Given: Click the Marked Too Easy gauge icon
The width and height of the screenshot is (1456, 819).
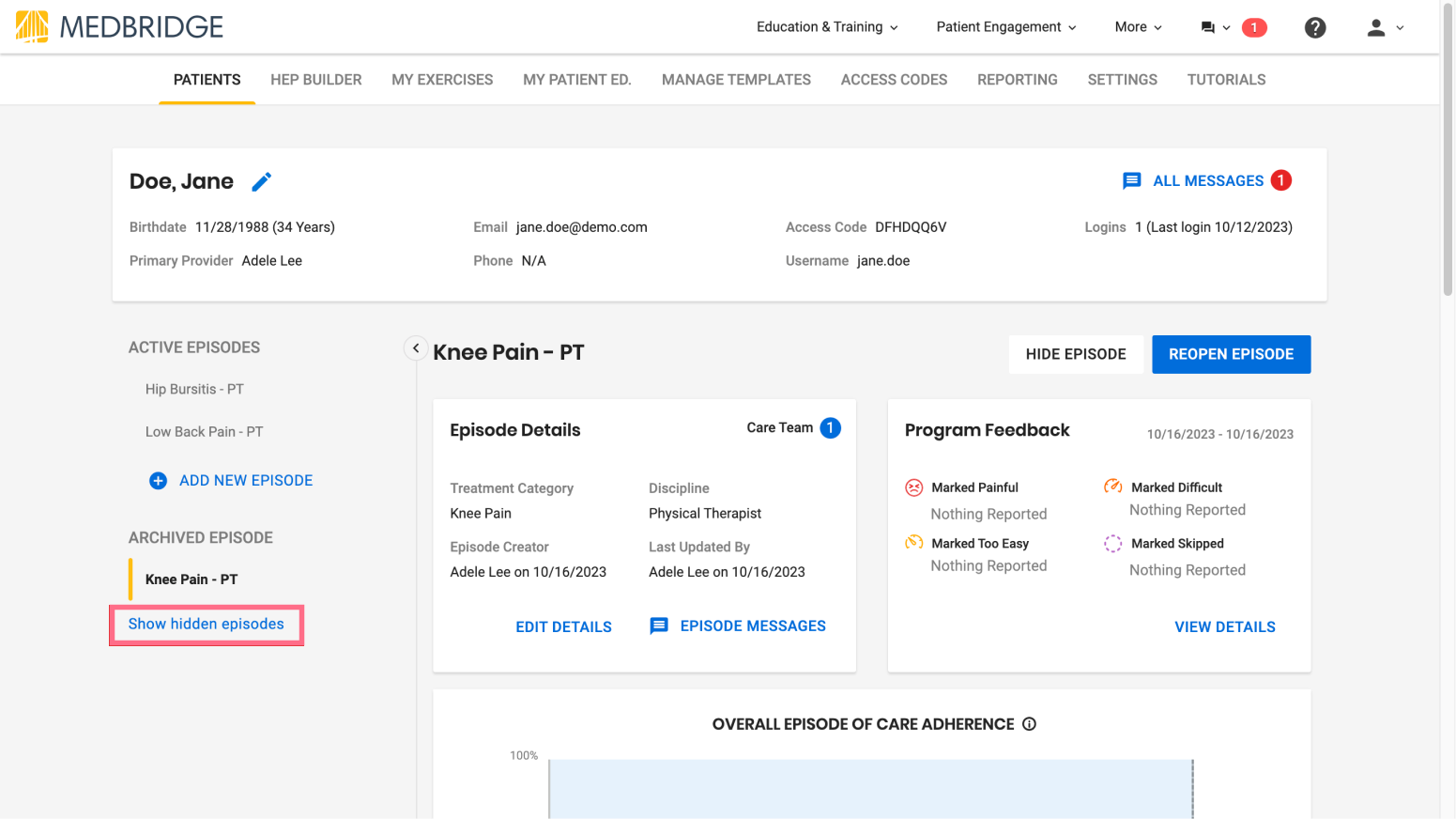Looking at the screenshot, I should click(x=913, y=542).
